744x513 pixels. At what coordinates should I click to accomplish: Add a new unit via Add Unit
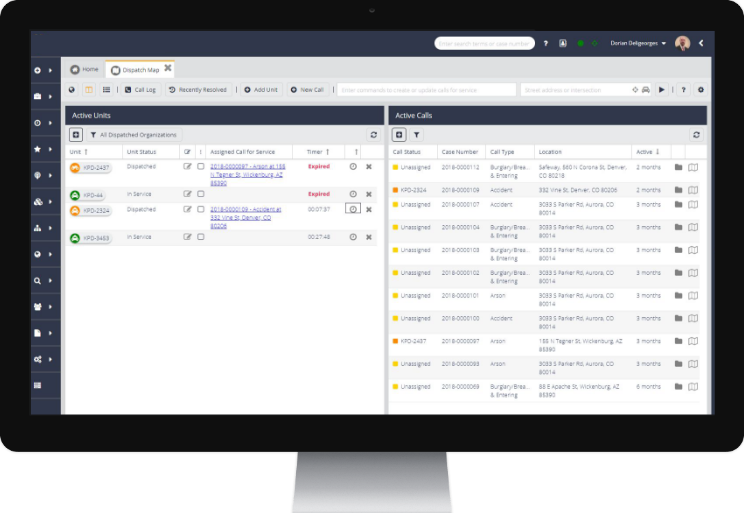point(261,90)
